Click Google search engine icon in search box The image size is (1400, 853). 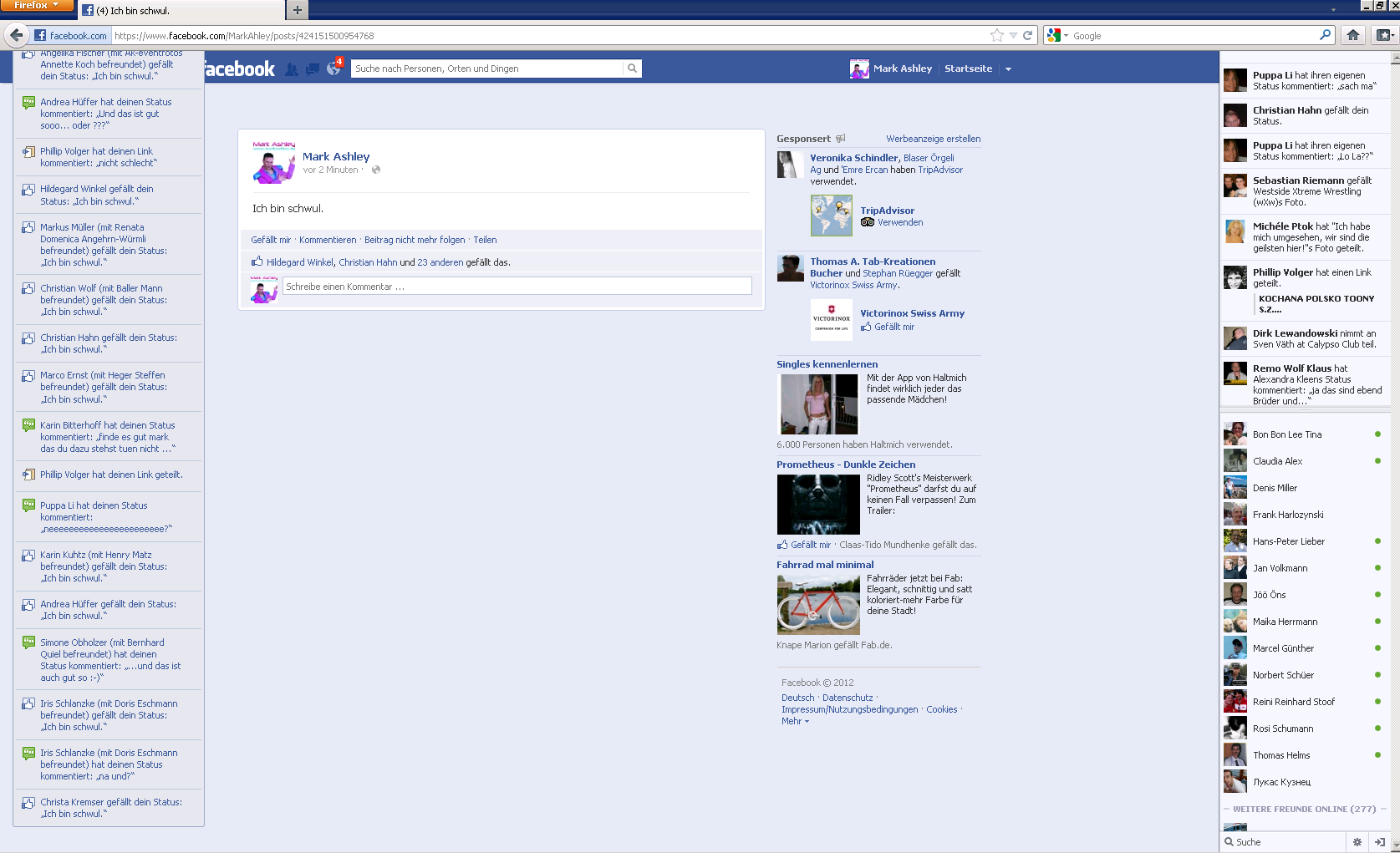coord(1054,35)
